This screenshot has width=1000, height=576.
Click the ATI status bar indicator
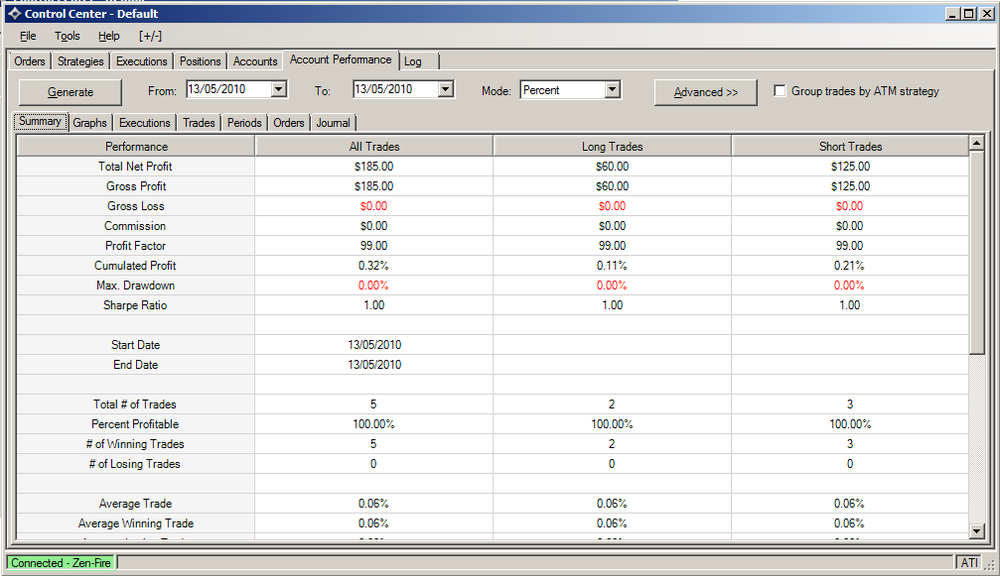tap(969, 563)
